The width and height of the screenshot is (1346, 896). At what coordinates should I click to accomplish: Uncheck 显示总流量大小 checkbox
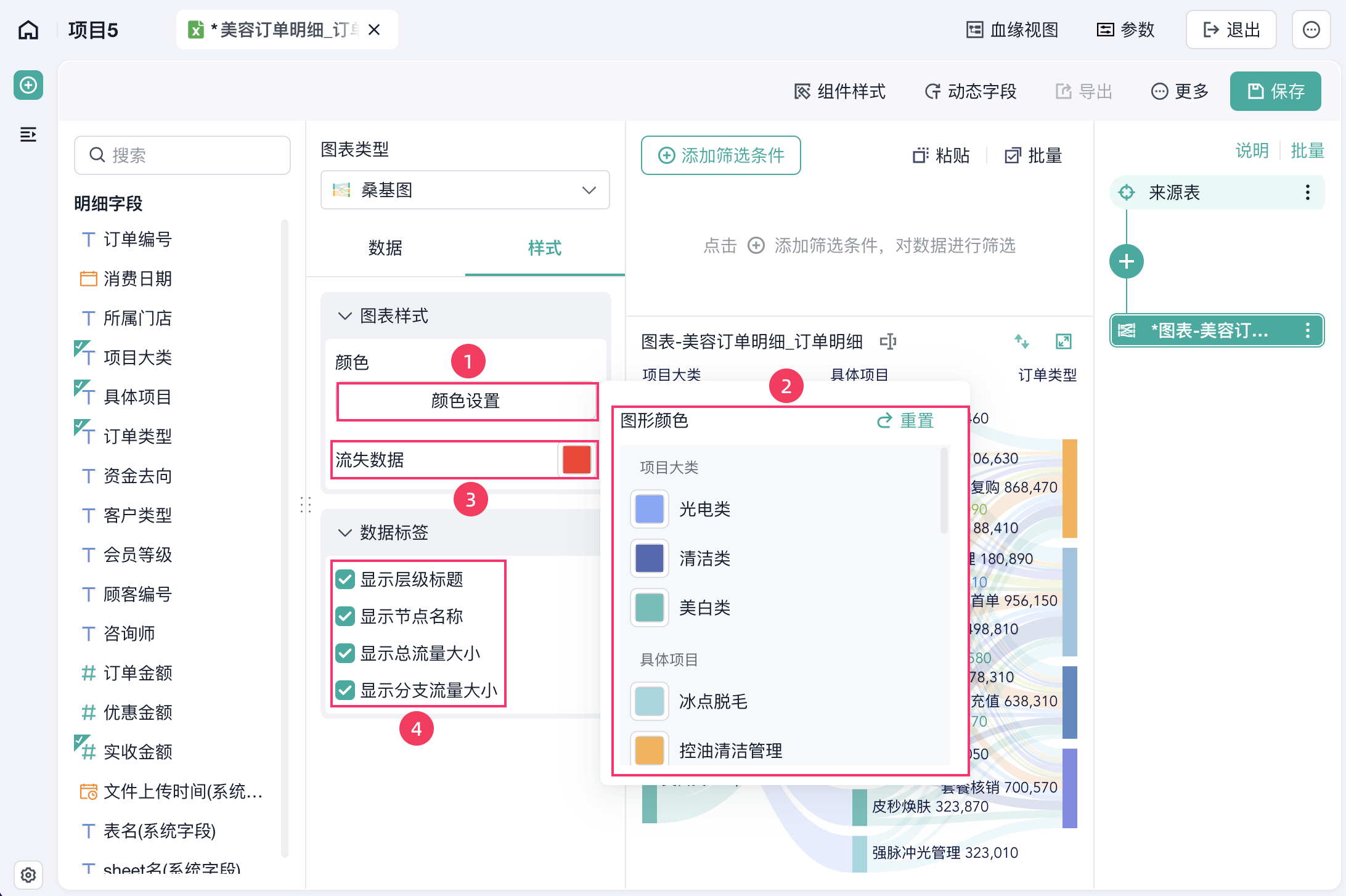click(345, 653)
